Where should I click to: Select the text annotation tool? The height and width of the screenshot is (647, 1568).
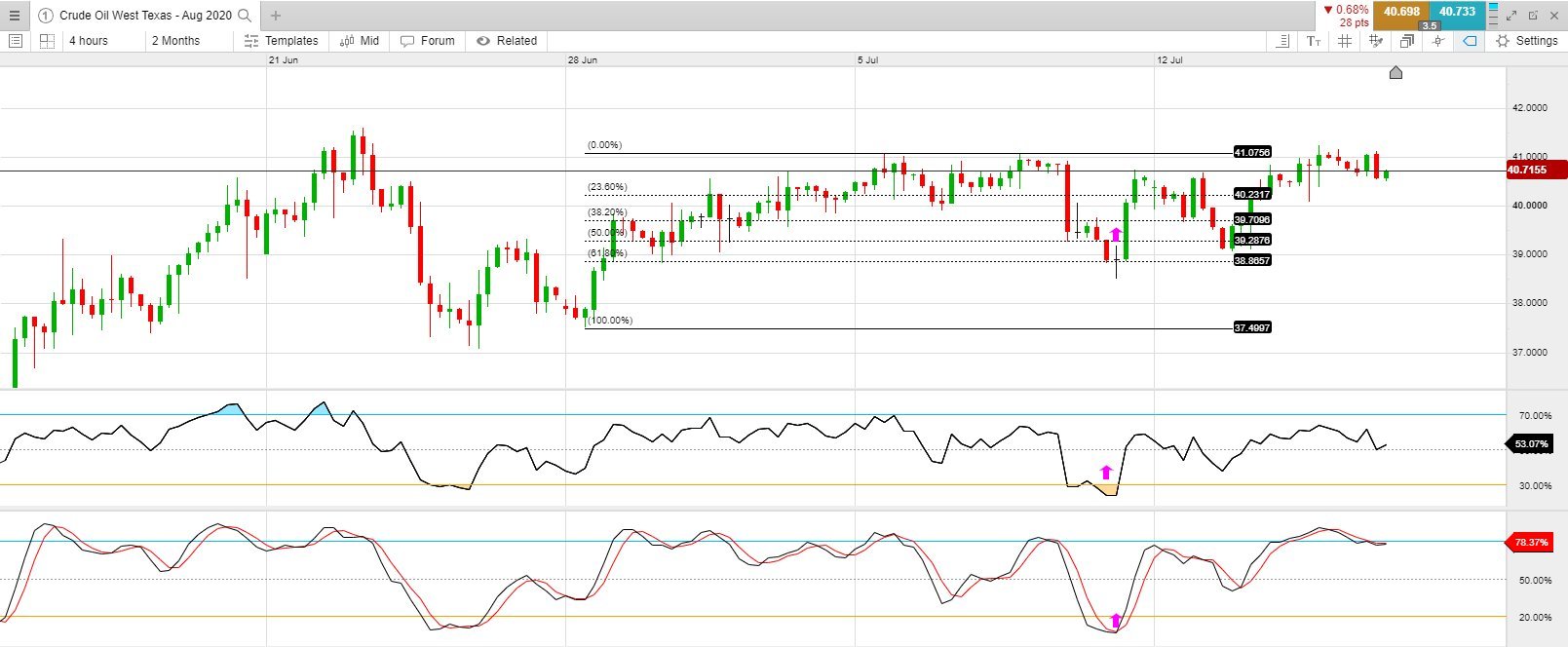coord(1314,41)
